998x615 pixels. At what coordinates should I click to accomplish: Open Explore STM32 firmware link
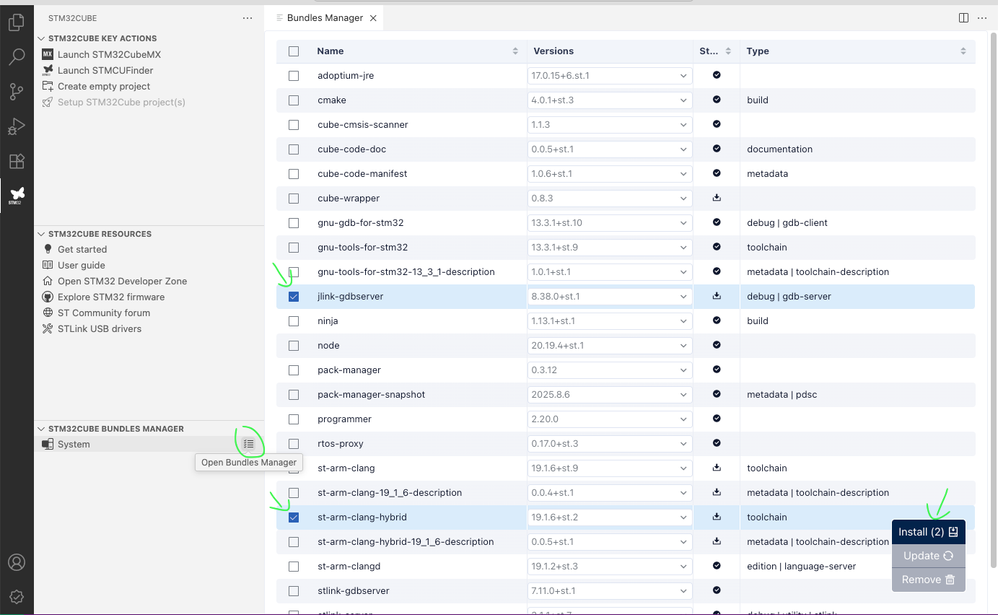tap(111, 297)
